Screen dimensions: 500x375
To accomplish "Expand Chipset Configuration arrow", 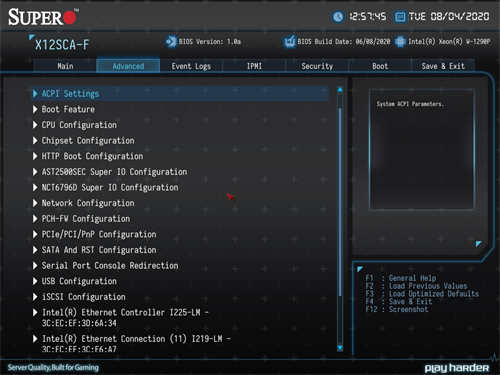I will (x=35, y=140).
